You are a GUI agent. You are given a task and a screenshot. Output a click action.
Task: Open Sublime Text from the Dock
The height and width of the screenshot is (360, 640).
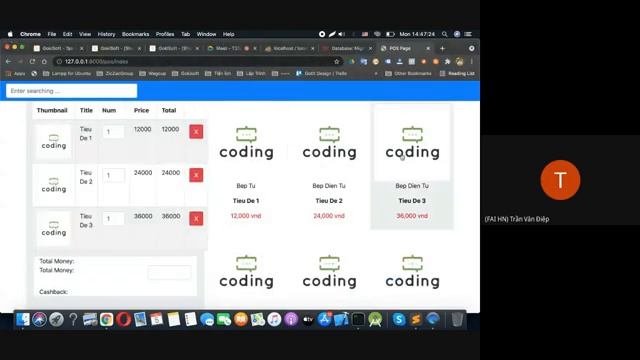tap(416, 319)
